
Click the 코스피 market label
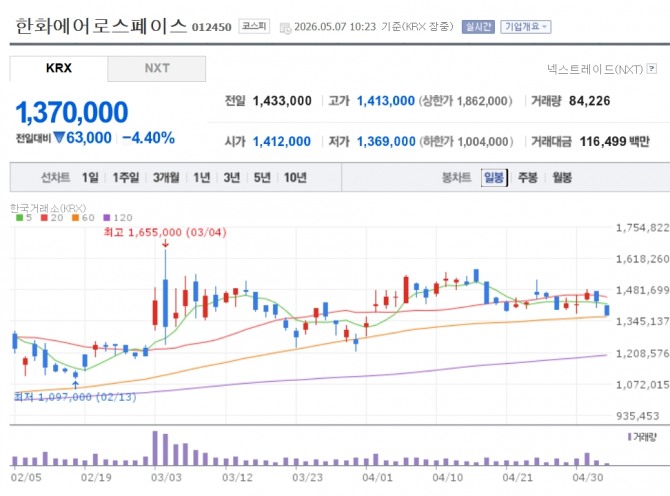(x=254, y=26)
